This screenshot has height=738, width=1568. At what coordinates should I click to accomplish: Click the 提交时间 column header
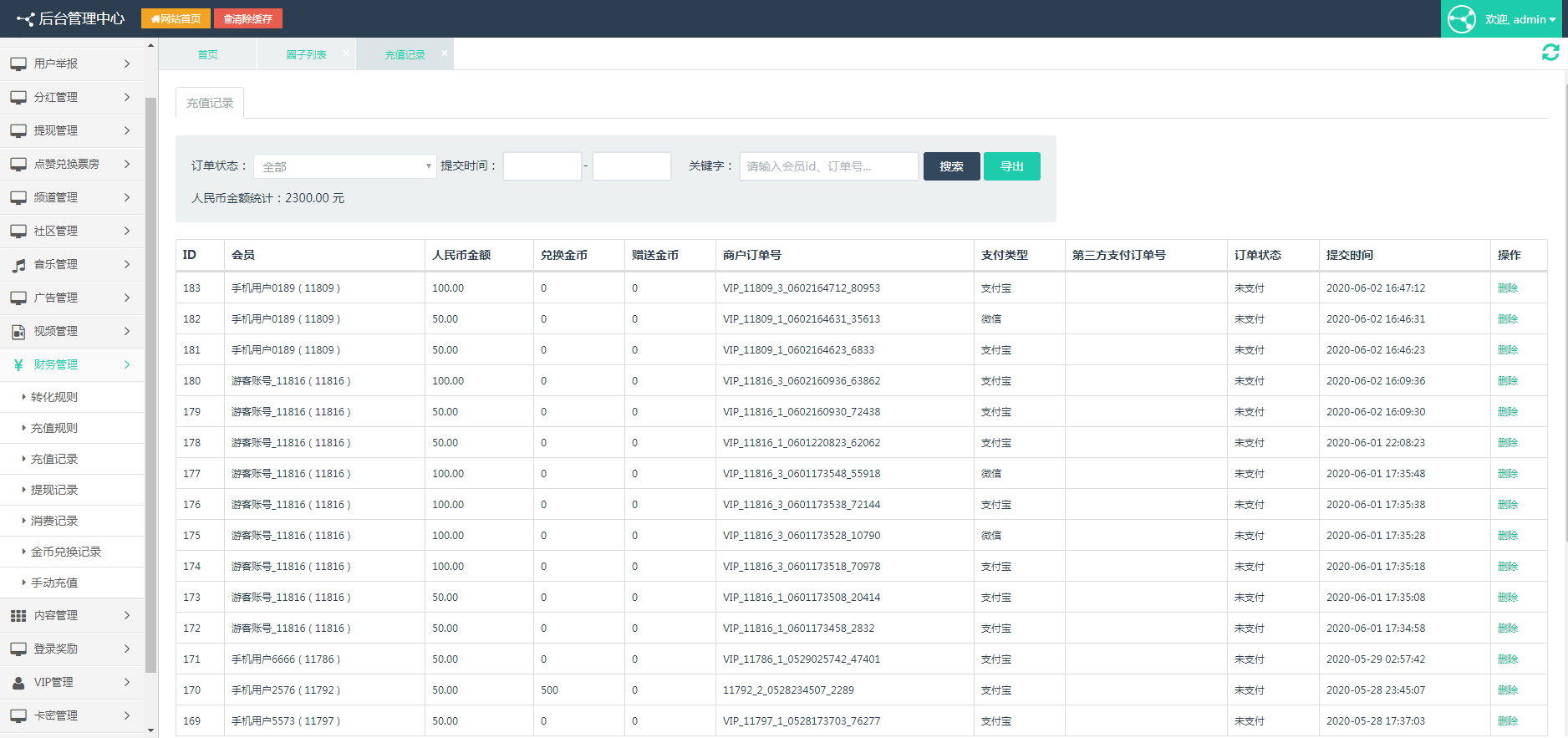pyautogui.click(x=1350, y=255)
